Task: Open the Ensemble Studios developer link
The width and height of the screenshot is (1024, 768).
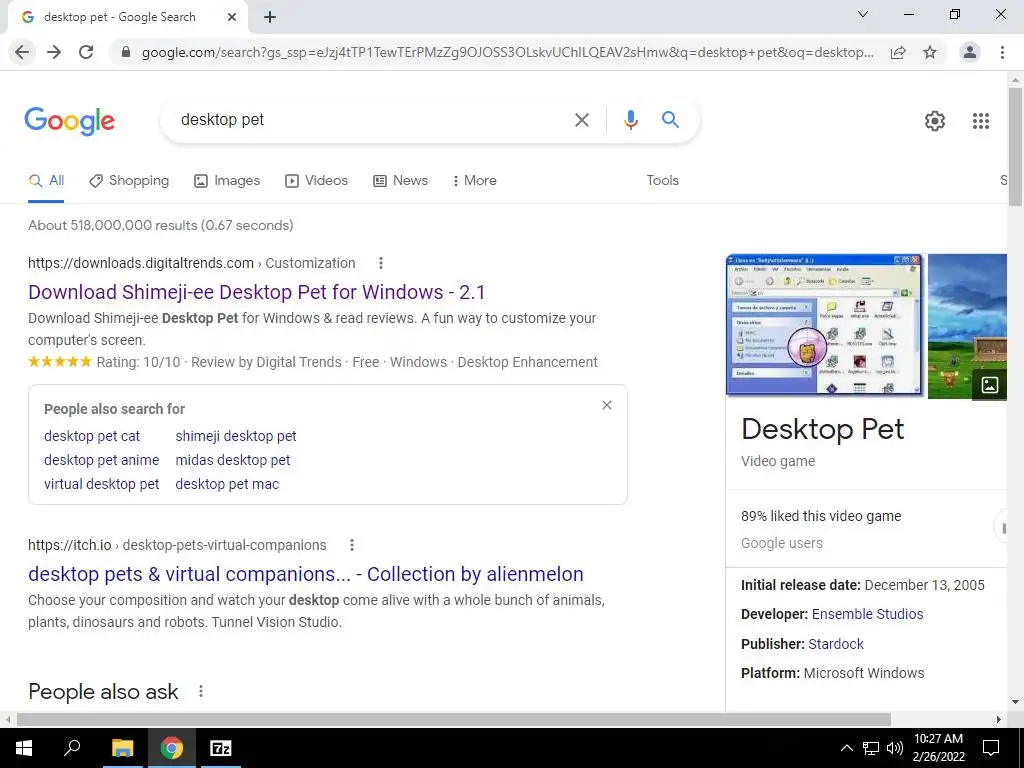Action: [x=867, y=615]
